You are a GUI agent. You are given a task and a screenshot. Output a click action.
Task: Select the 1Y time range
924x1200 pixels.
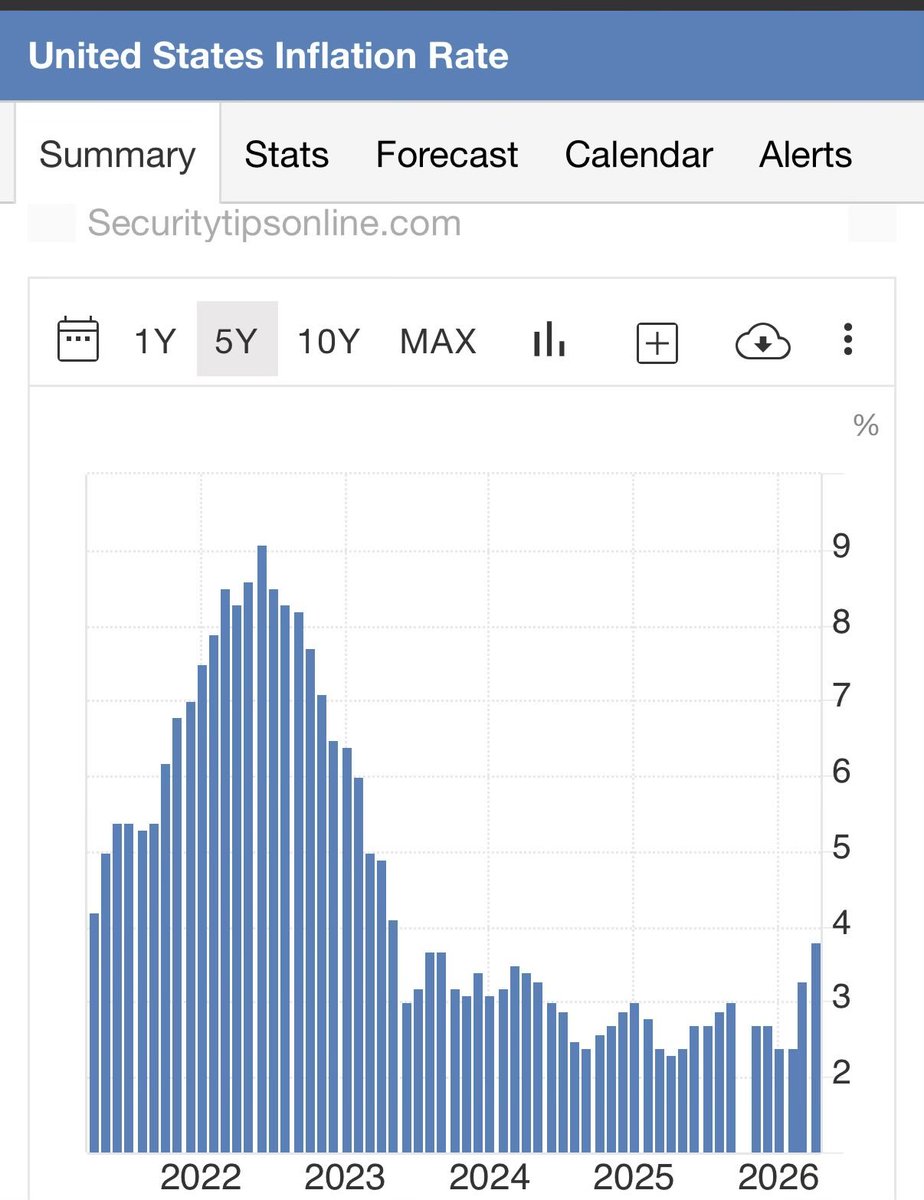tap(155, 342)
